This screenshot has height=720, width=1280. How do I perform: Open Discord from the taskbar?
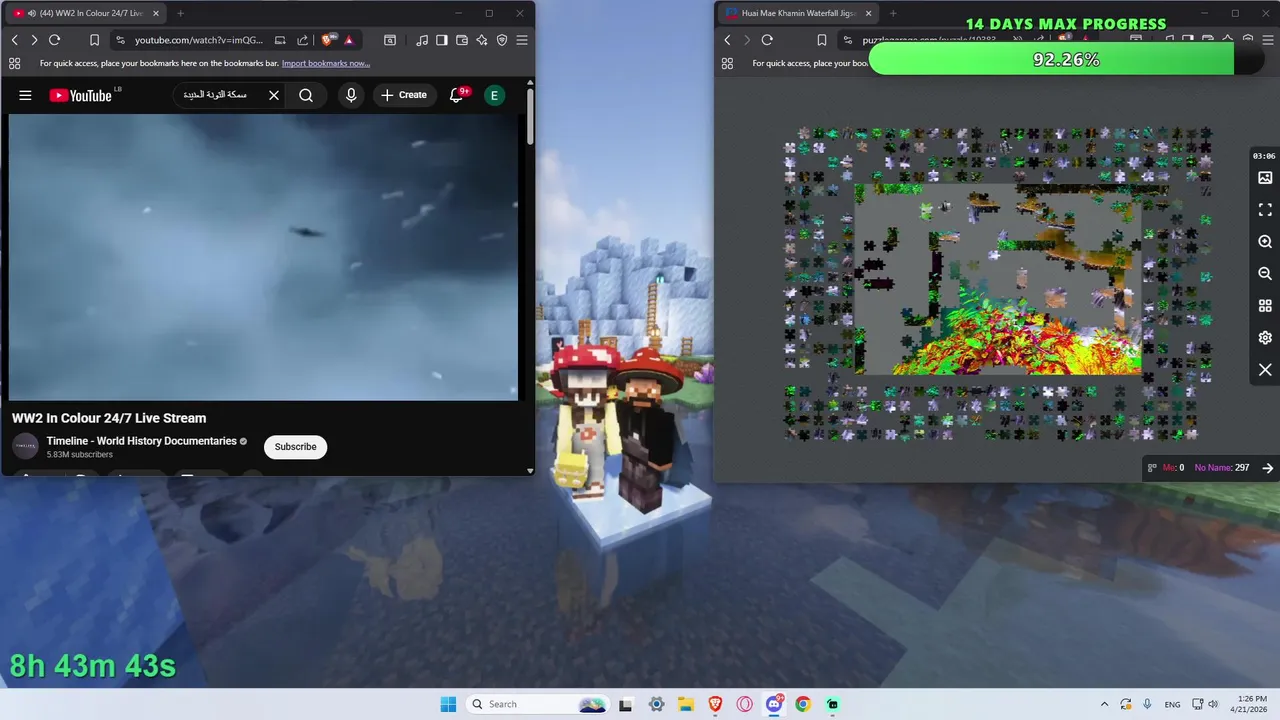pyautogui.click(x=774, y=704)
